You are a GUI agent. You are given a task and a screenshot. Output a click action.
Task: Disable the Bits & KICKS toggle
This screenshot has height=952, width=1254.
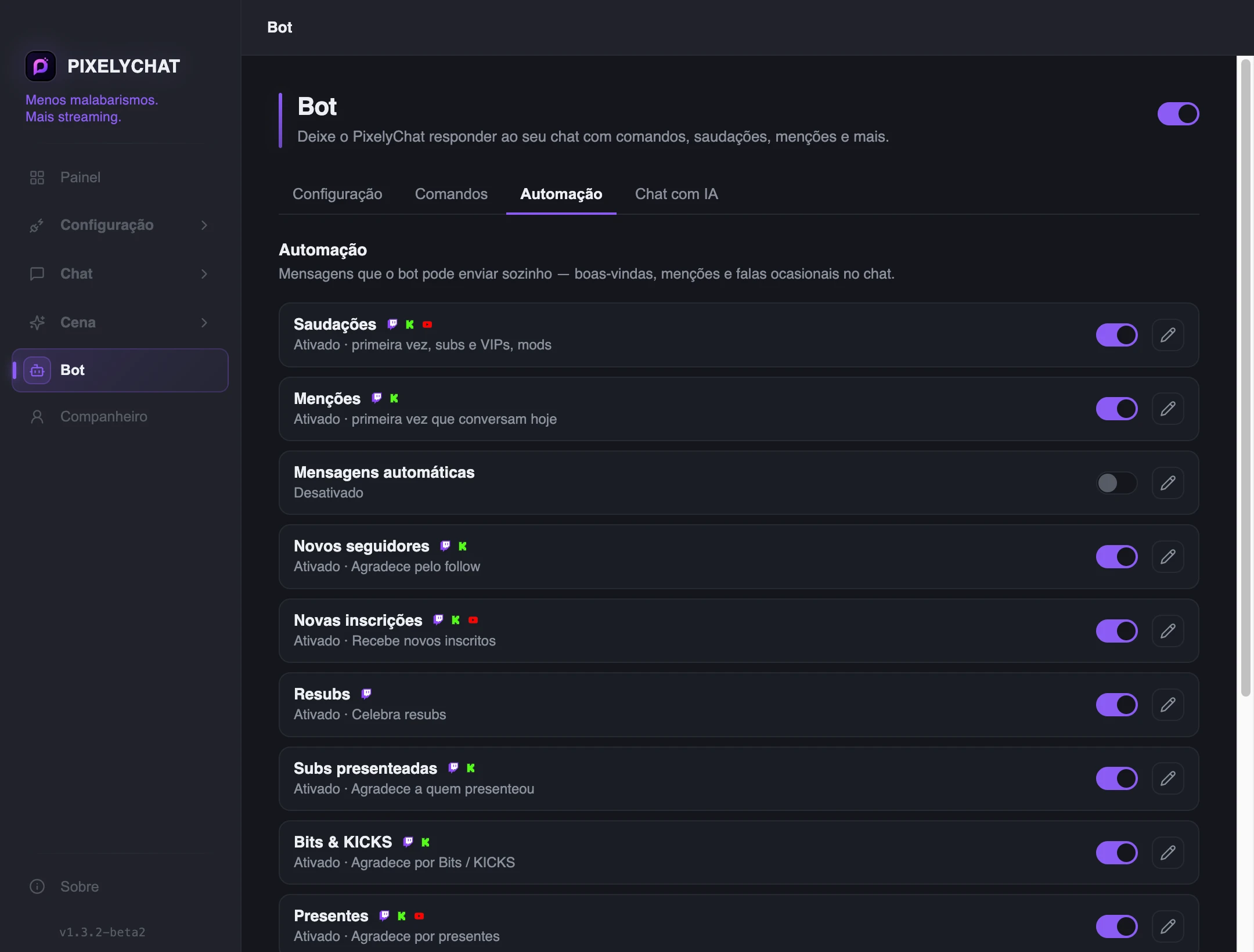[1116, 853]
